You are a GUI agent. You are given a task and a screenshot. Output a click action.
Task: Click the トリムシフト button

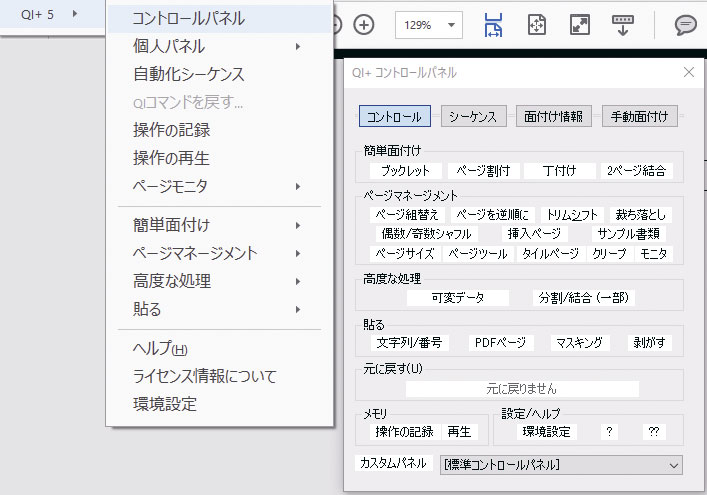tap(572, 215)
